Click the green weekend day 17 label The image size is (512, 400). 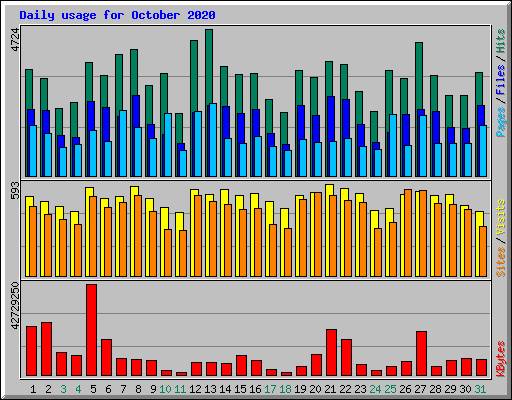tap(270, 389)
